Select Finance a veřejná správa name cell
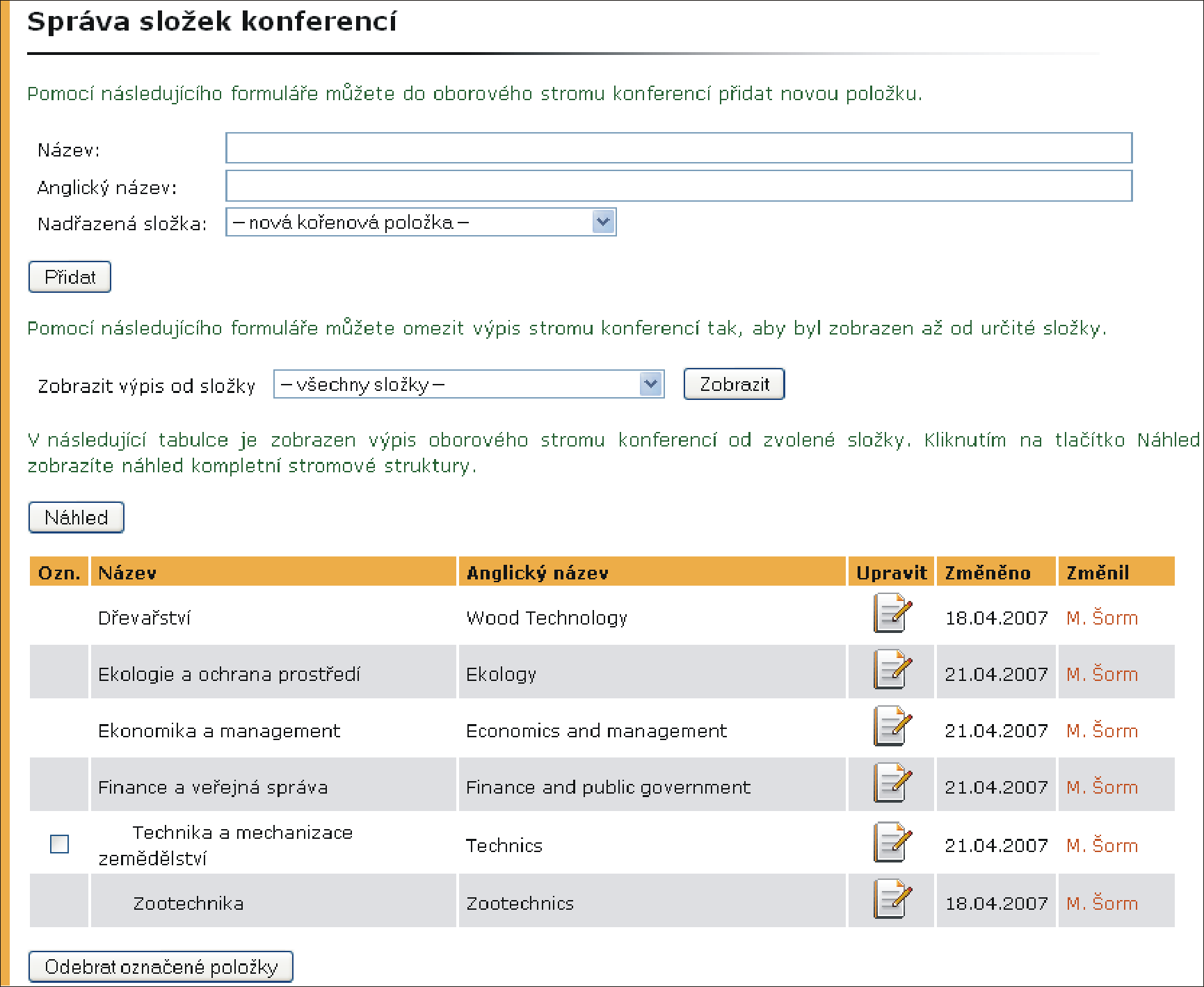Viewport: 1204px width, 987px height. click(273, 785)
